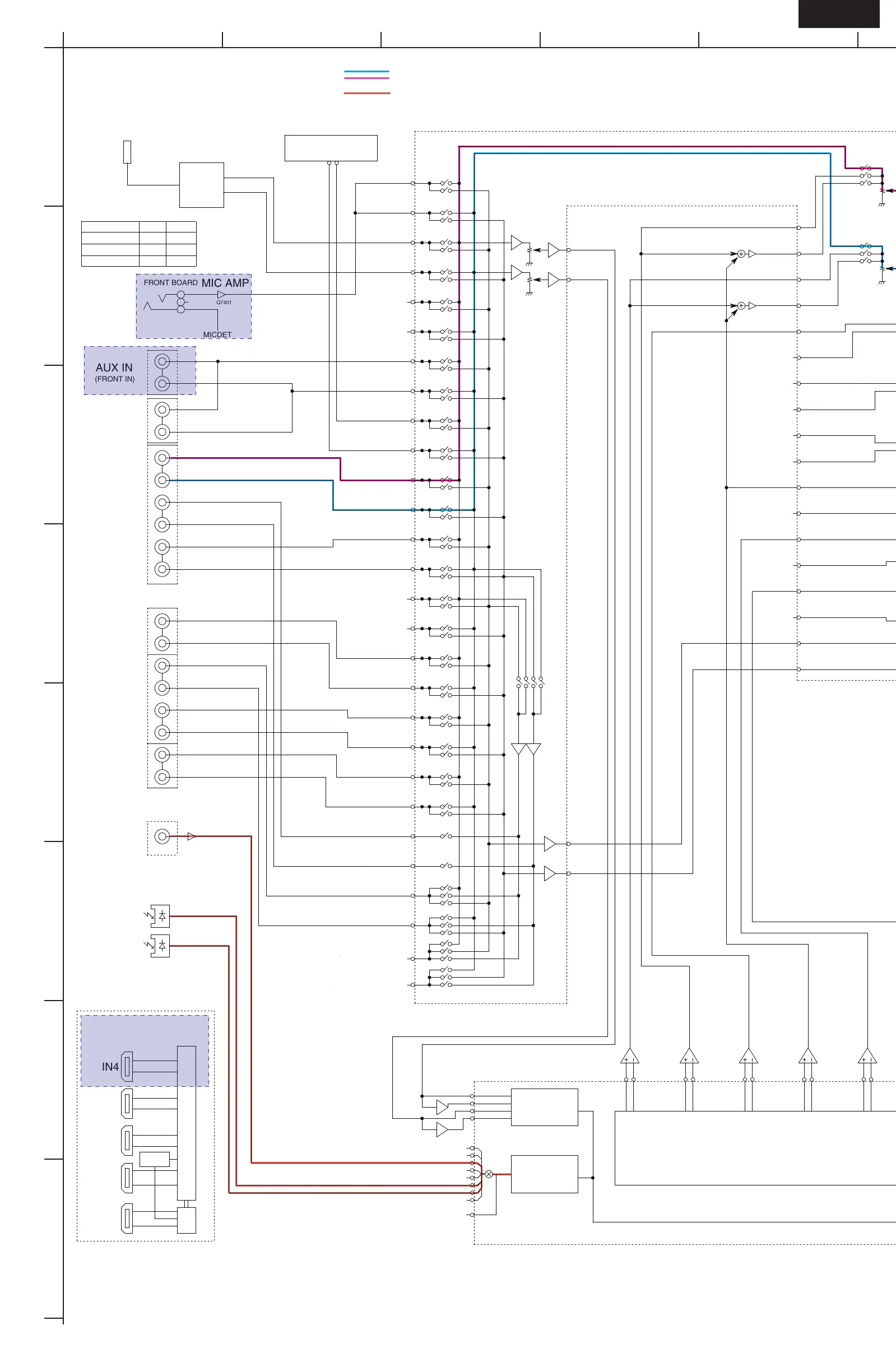The width and height of the screenshot is (896, 1372).
Task: Click the empty box fed by the mixer node
Action: [x=544, y=1174]
